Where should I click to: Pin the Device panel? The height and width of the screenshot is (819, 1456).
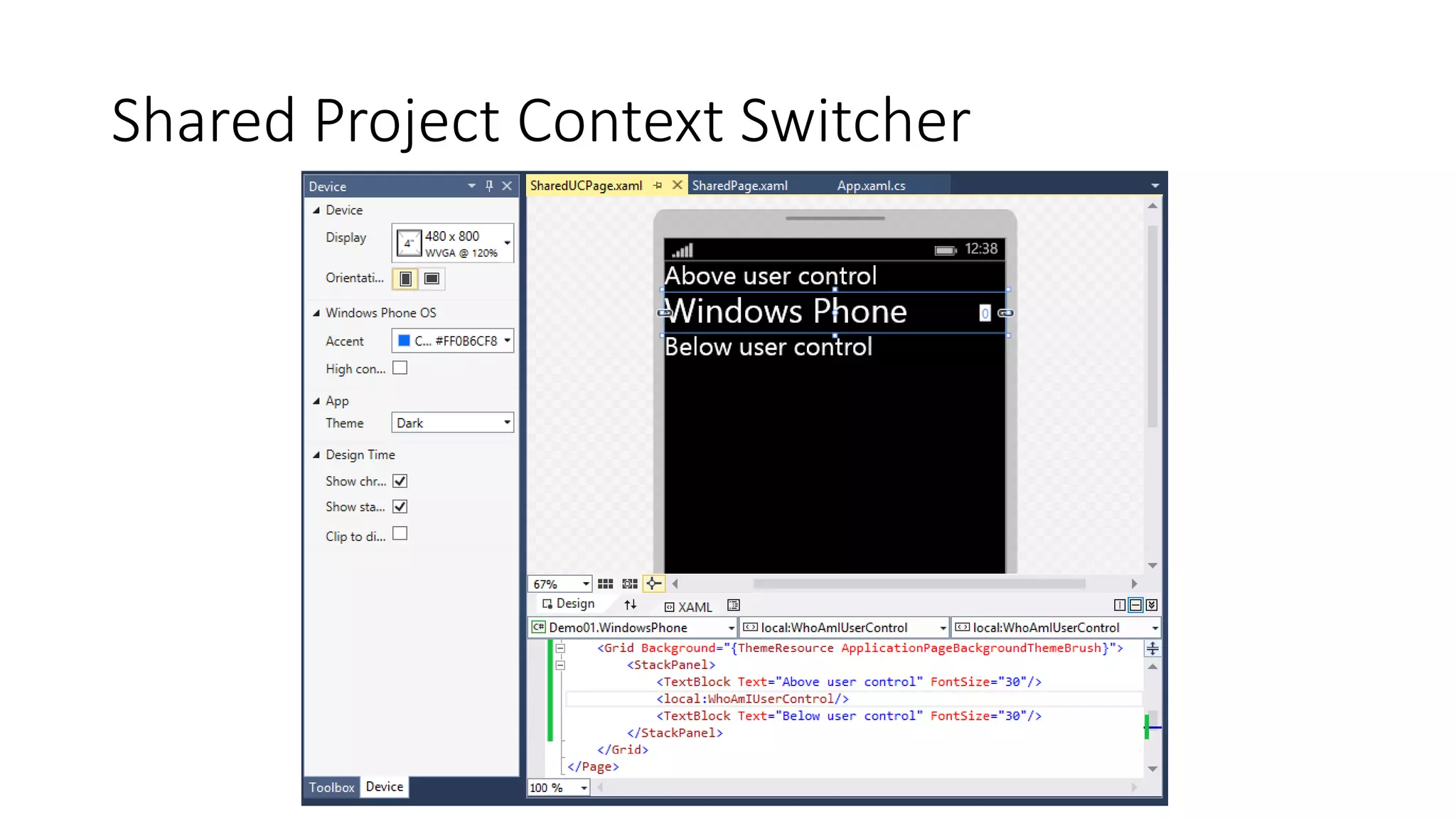(x=489, y=186)
